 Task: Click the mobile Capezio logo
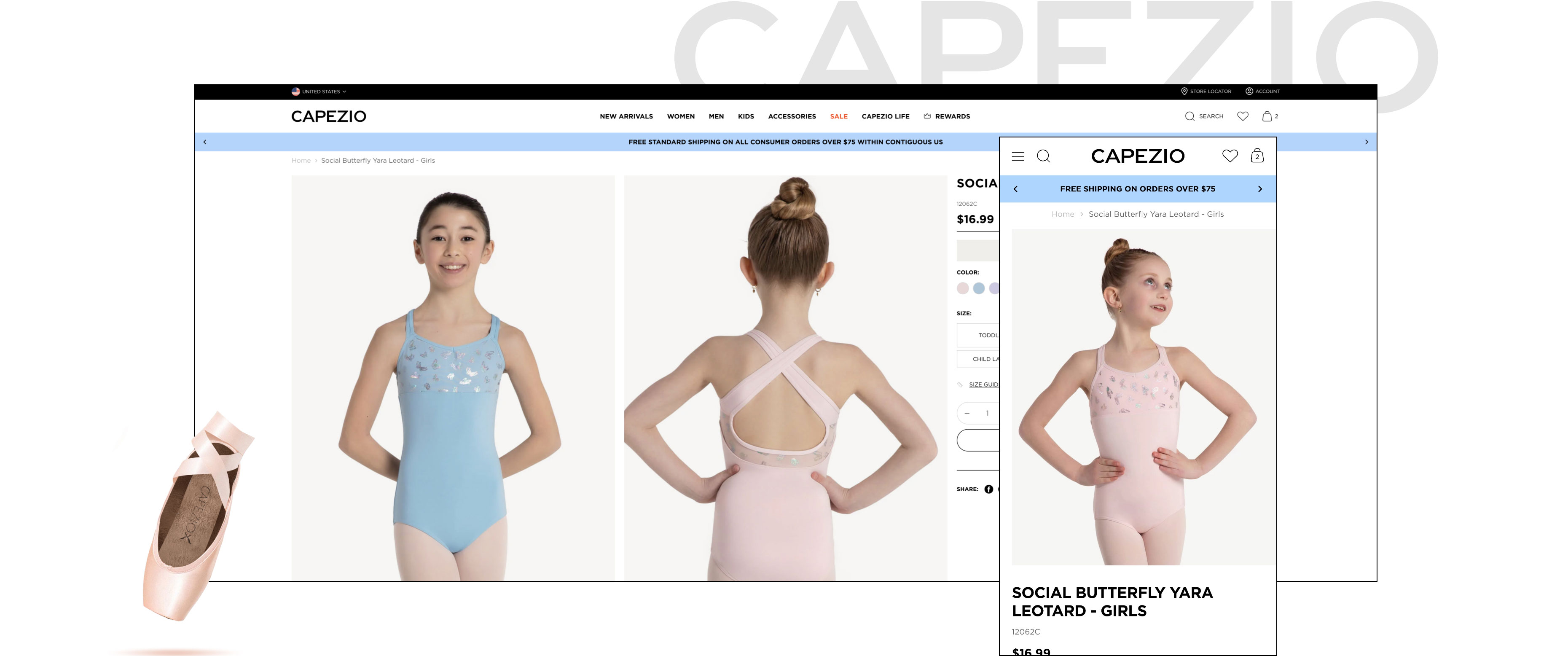click(1138, 156)
